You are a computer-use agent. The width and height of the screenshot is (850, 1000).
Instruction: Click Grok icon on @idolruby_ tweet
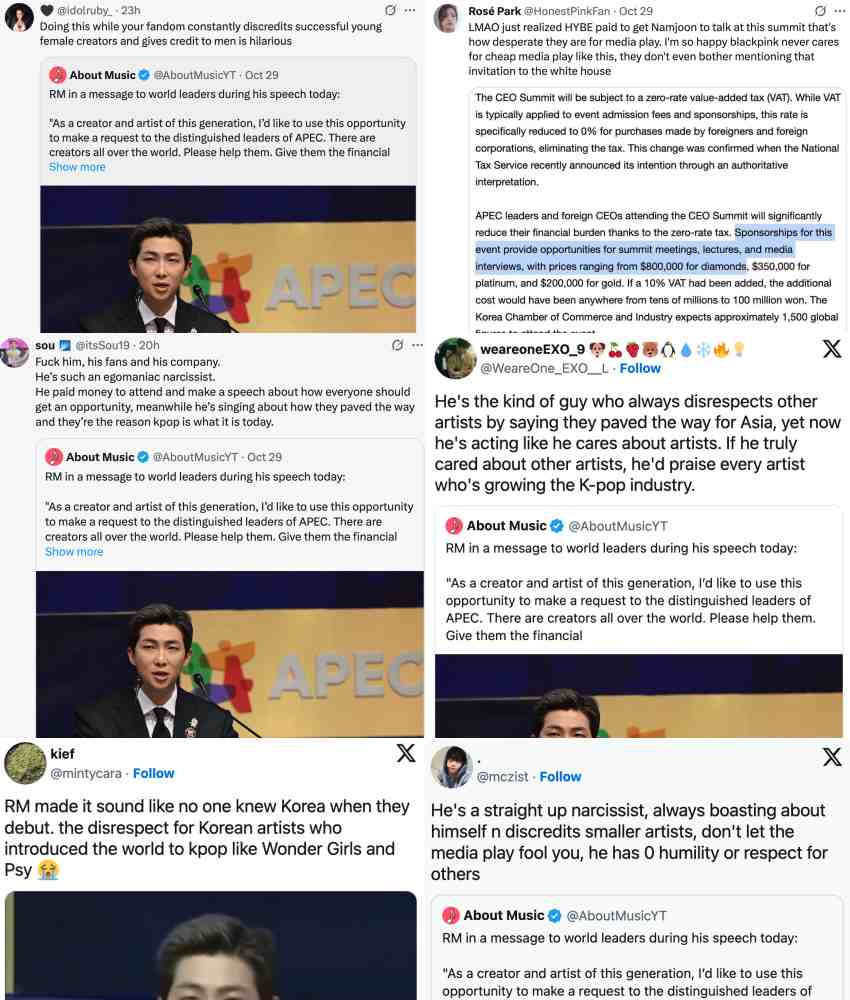point(390,10)
